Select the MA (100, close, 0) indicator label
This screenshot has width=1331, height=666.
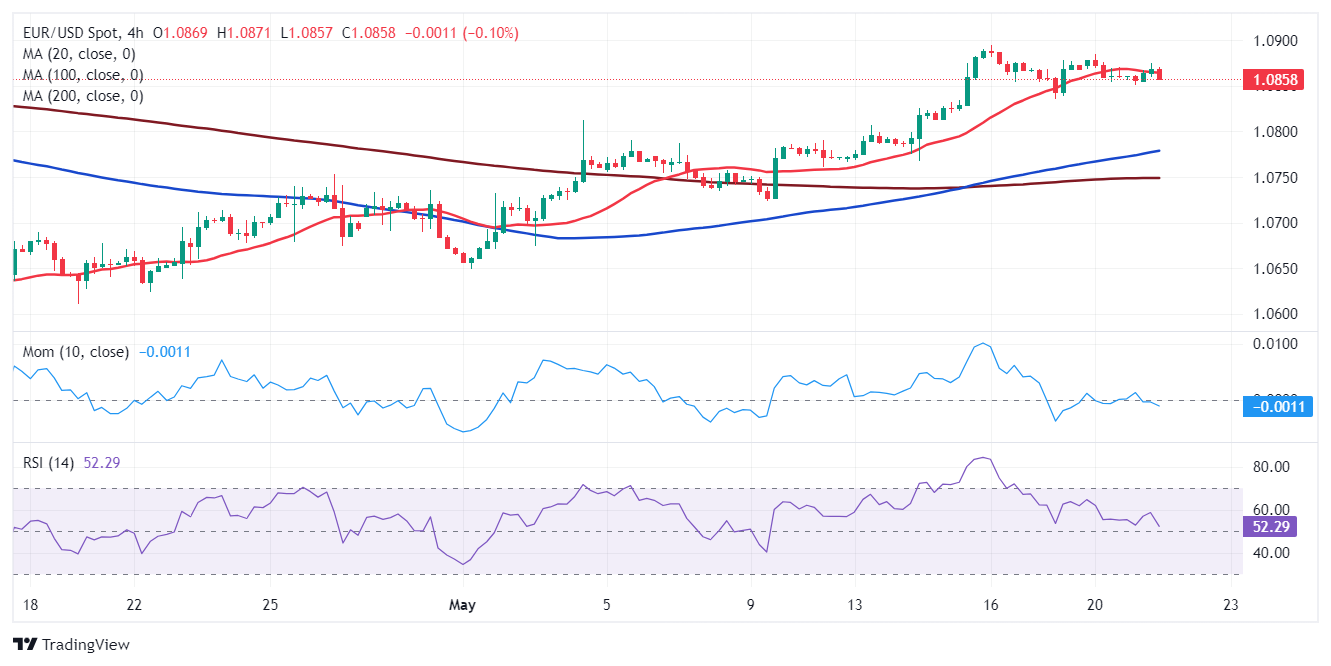click(x=83, y=75)
